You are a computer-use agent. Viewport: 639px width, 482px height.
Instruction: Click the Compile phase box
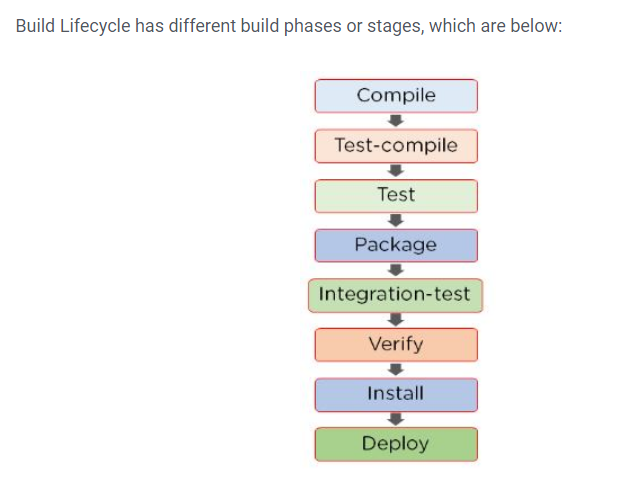pos(396,96)
